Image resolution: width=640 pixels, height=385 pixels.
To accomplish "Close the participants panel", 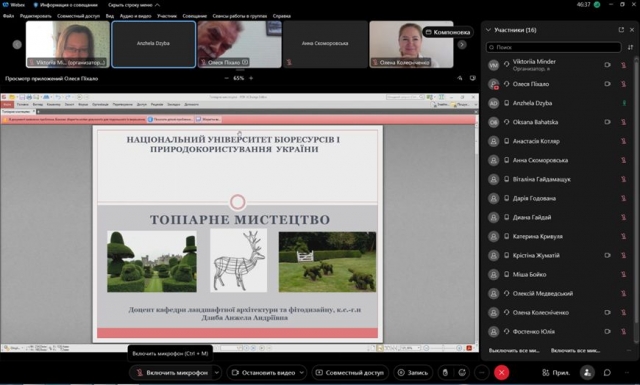I will click(632, 30).
